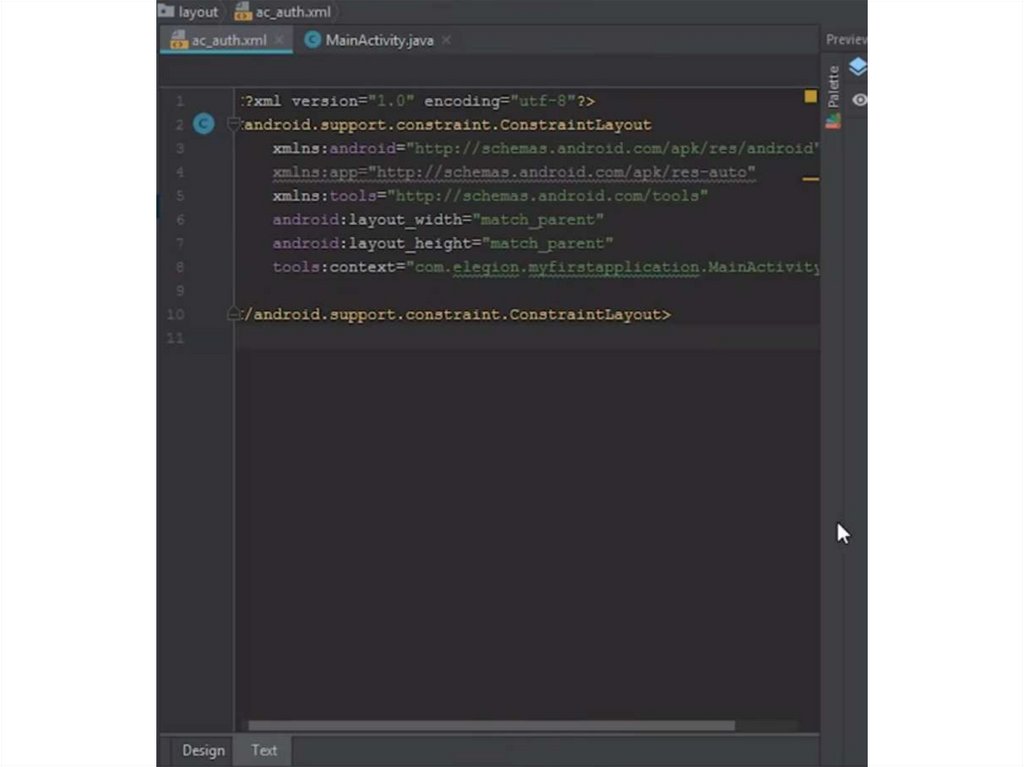Click the closing ConstraintLayout tag text
The width and height of the screenshot is (1024, 767).
point(456,315)
